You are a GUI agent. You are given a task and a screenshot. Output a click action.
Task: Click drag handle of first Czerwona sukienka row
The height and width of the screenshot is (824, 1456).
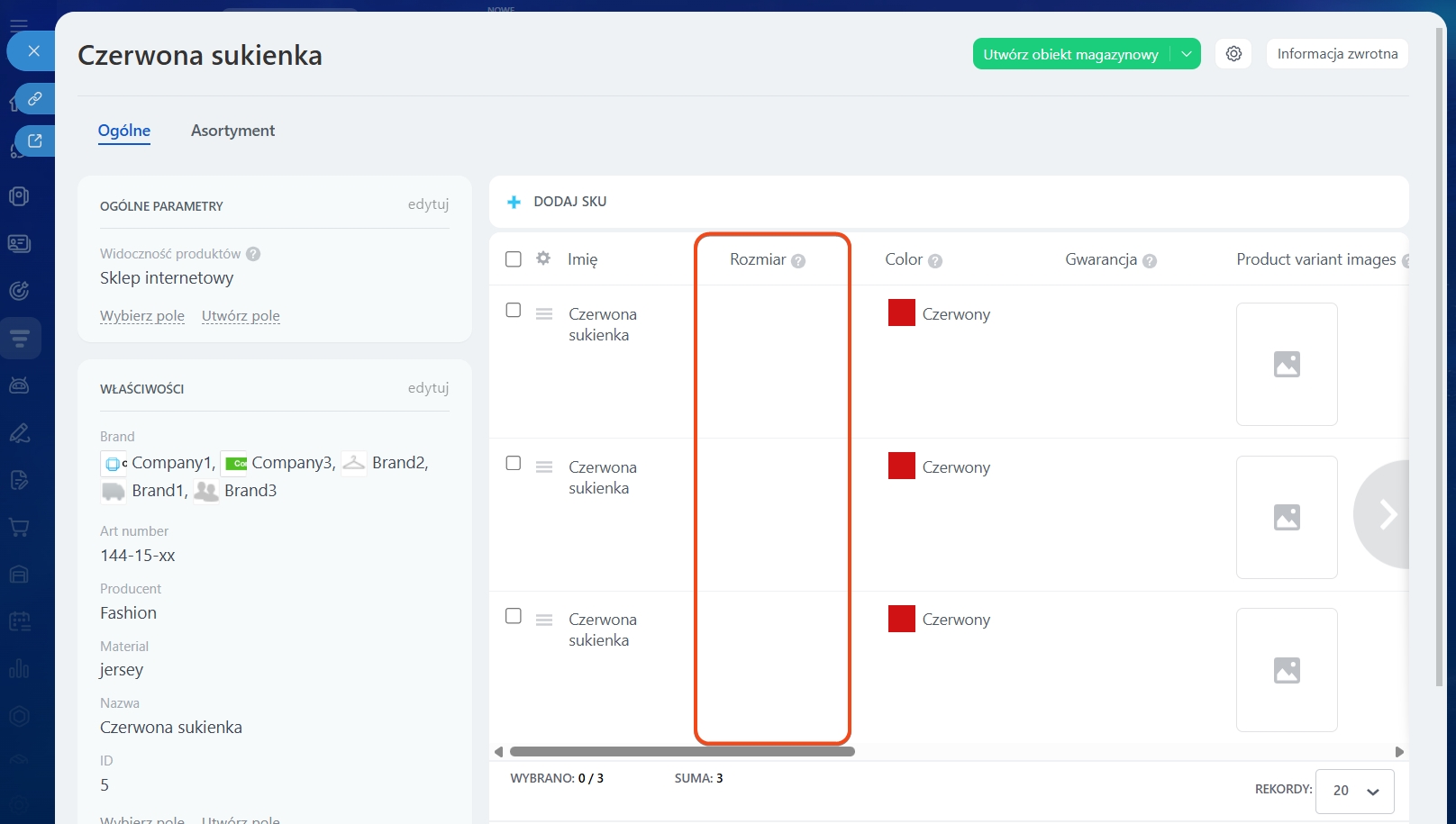pos(544,314)
